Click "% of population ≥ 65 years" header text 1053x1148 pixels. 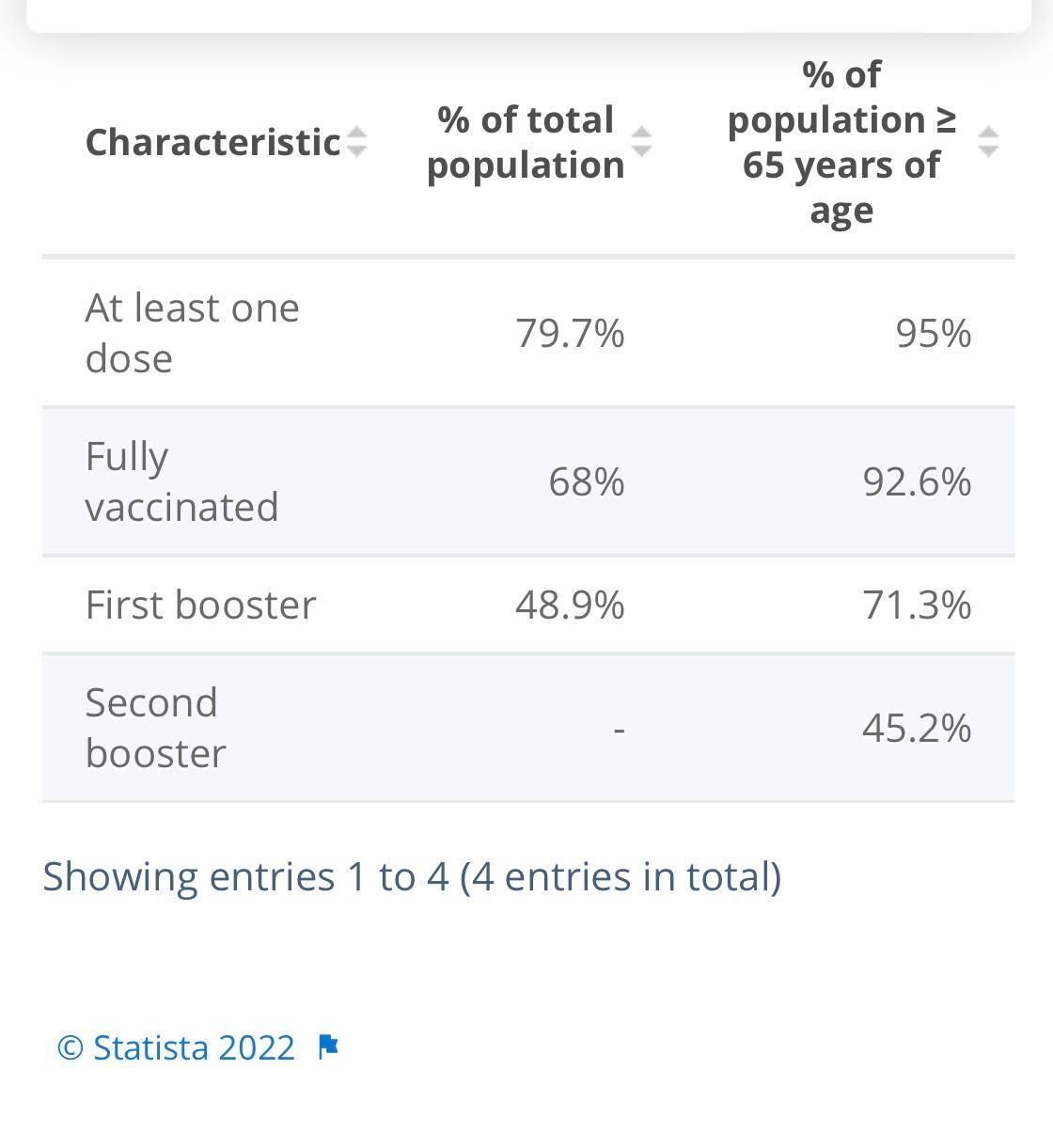(x=841, y=142)
